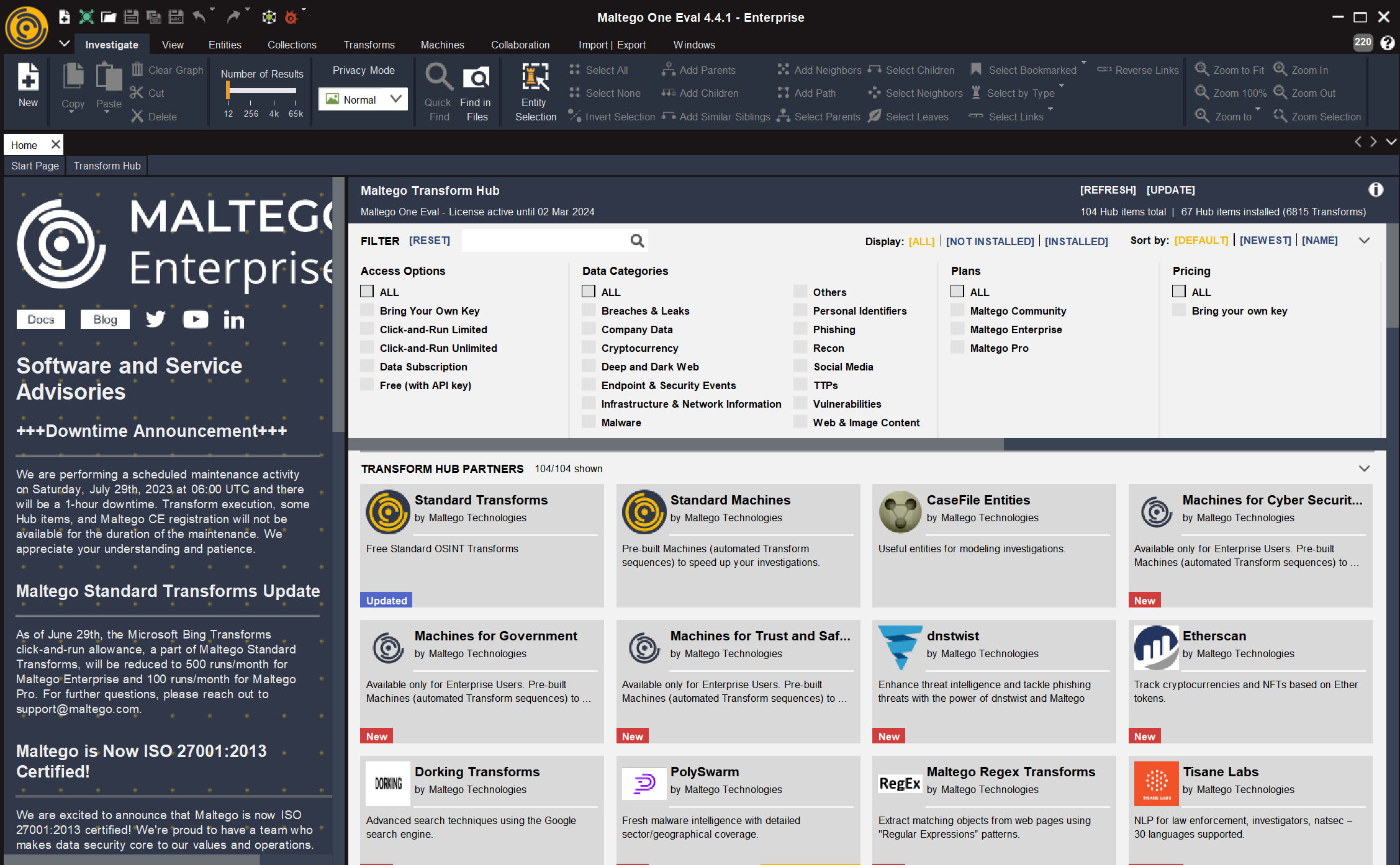Click the open folder icon in title bar
Screen dimensions: 1400x865
pos(109,17)
